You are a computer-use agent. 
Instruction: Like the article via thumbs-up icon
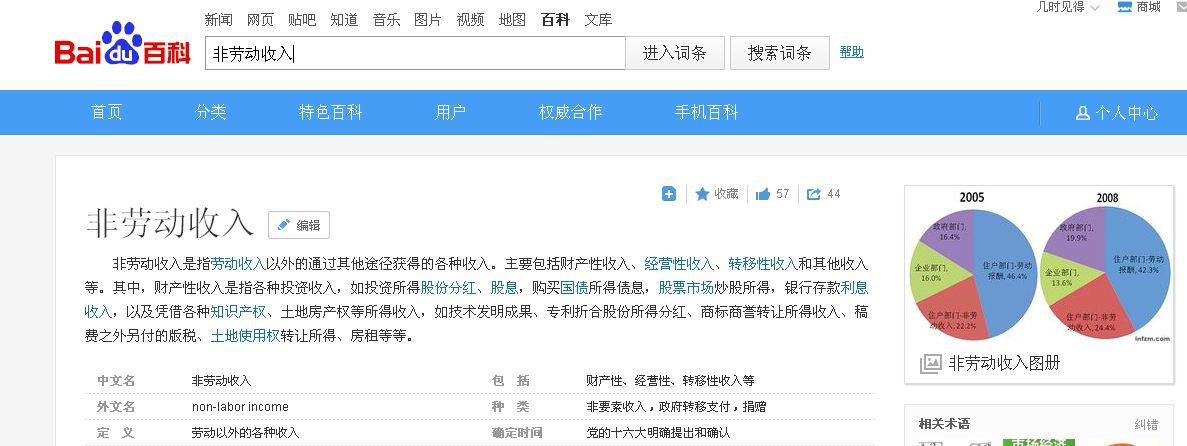[x=763, y=194]
